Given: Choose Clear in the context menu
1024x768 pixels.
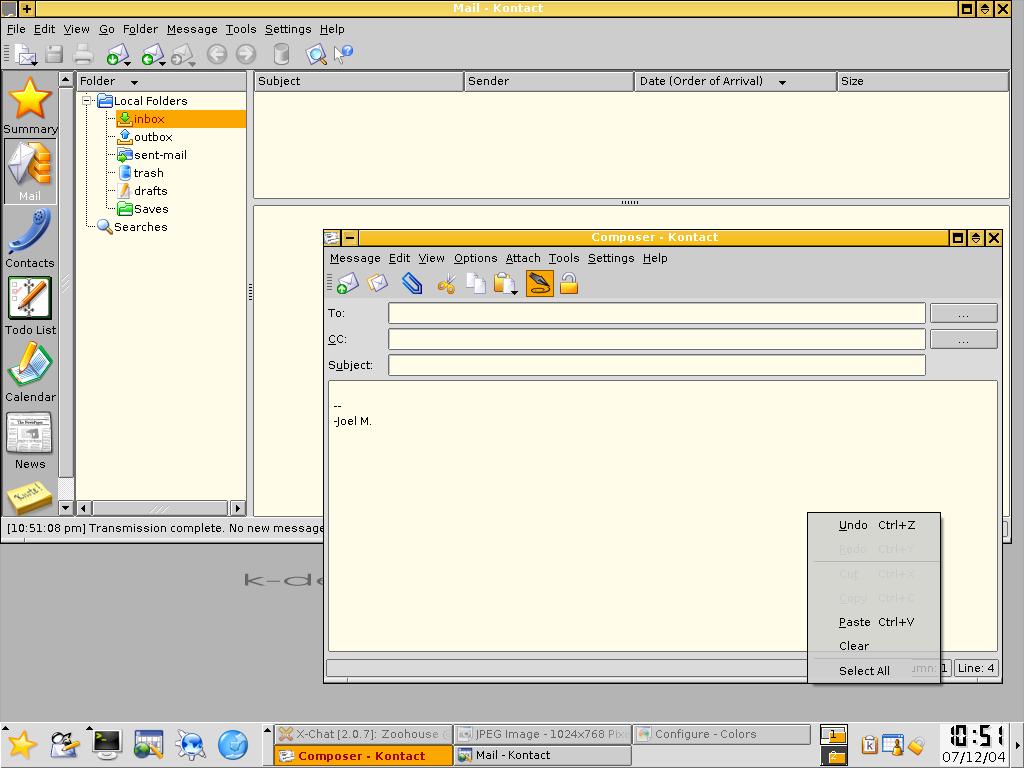Looking at the screenshot, I should (874, 646).
